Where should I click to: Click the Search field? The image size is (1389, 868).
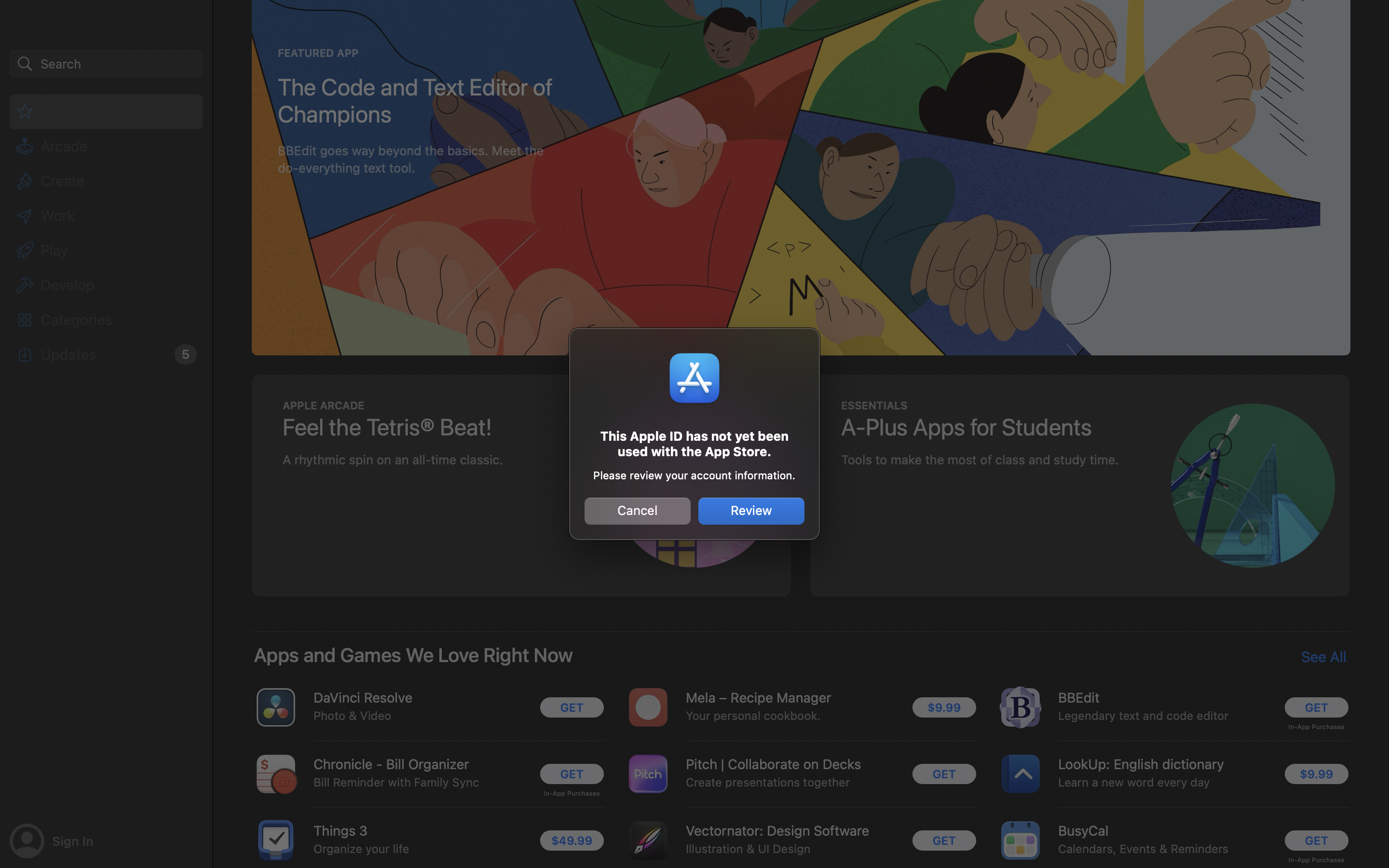[106, 64]
